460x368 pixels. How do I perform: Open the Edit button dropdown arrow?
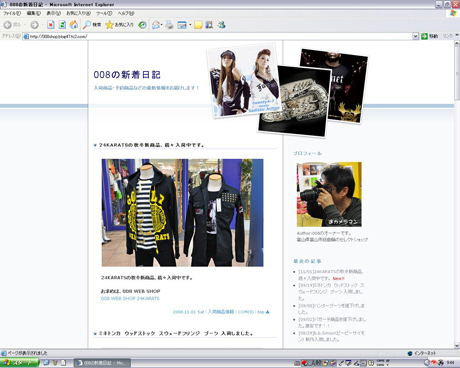point(190,25)
